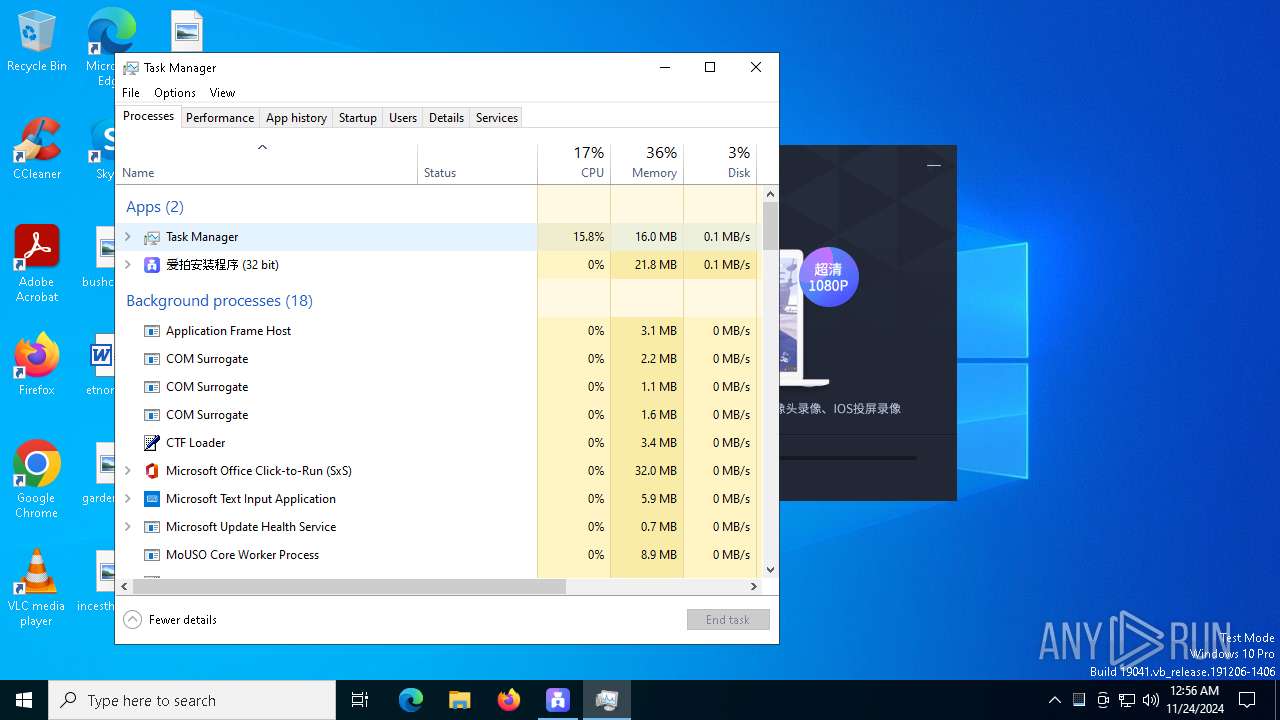Click the Background processes (18) heading

[x=219, y=301]
